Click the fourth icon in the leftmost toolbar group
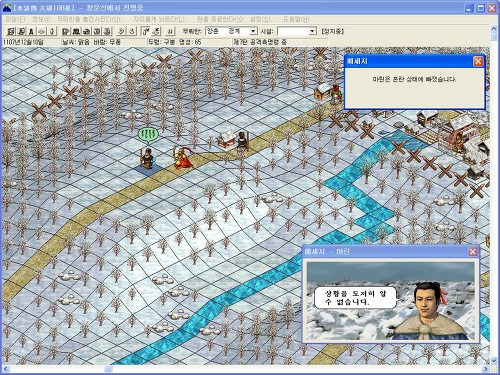 pos(41,31)
